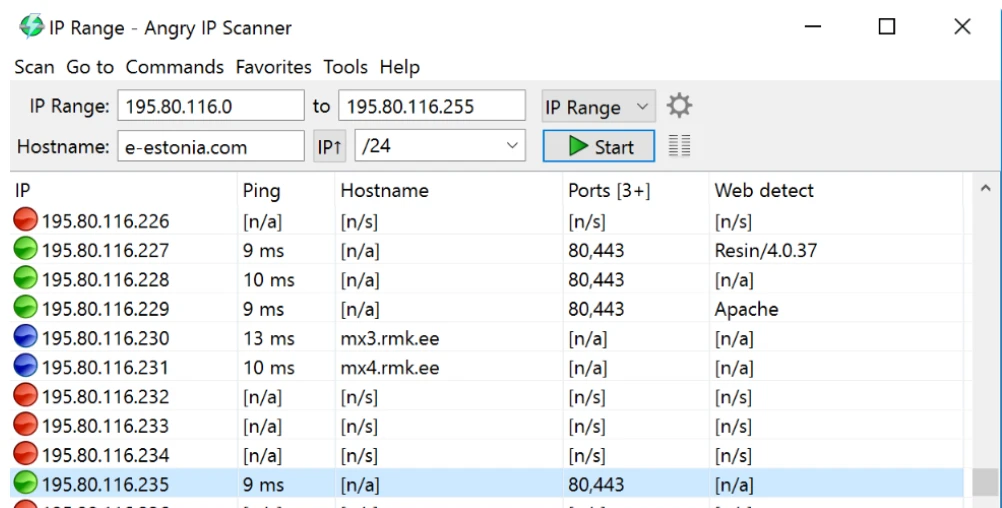Click the Hostname field e-estonia.com
Screen dimensions: 1002x508
pos(211,146)
